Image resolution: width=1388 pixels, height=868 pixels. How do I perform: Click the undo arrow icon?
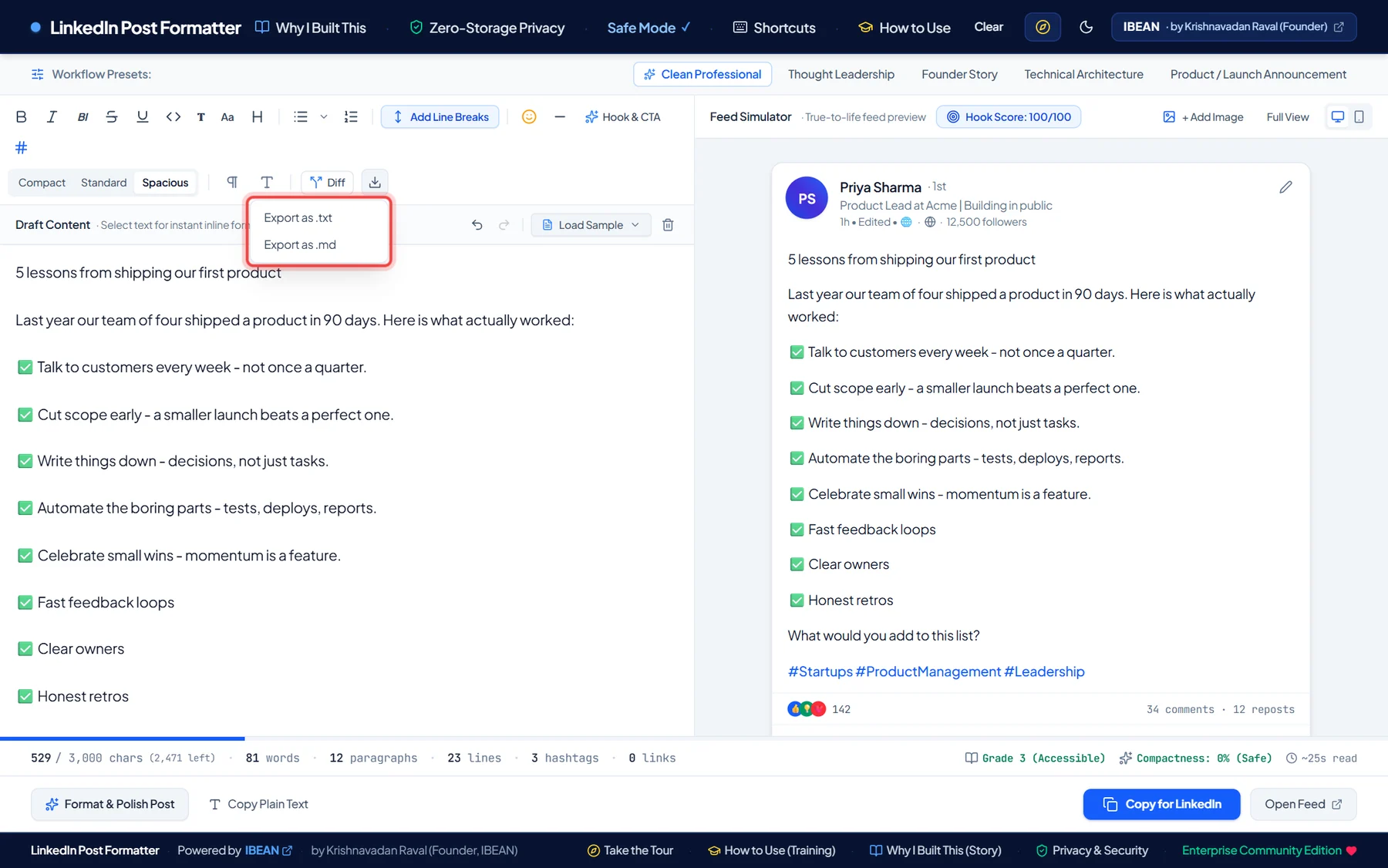477,225
